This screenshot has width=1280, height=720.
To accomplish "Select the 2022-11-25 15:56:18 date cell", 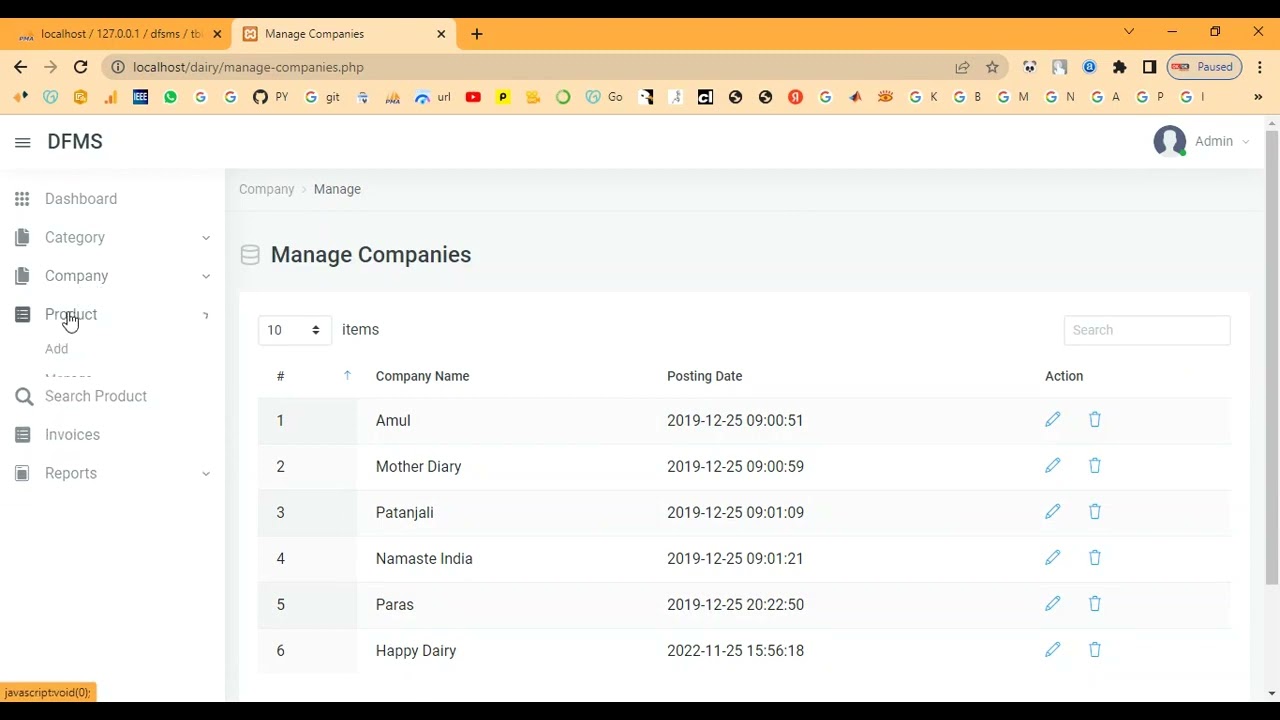I will [x=735, y=651].
